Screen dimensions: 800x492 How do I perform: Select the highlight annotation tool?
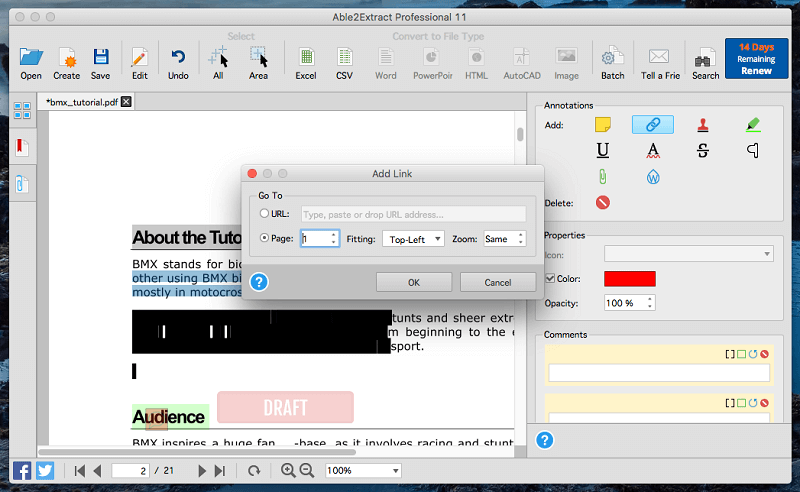(753, 125)
